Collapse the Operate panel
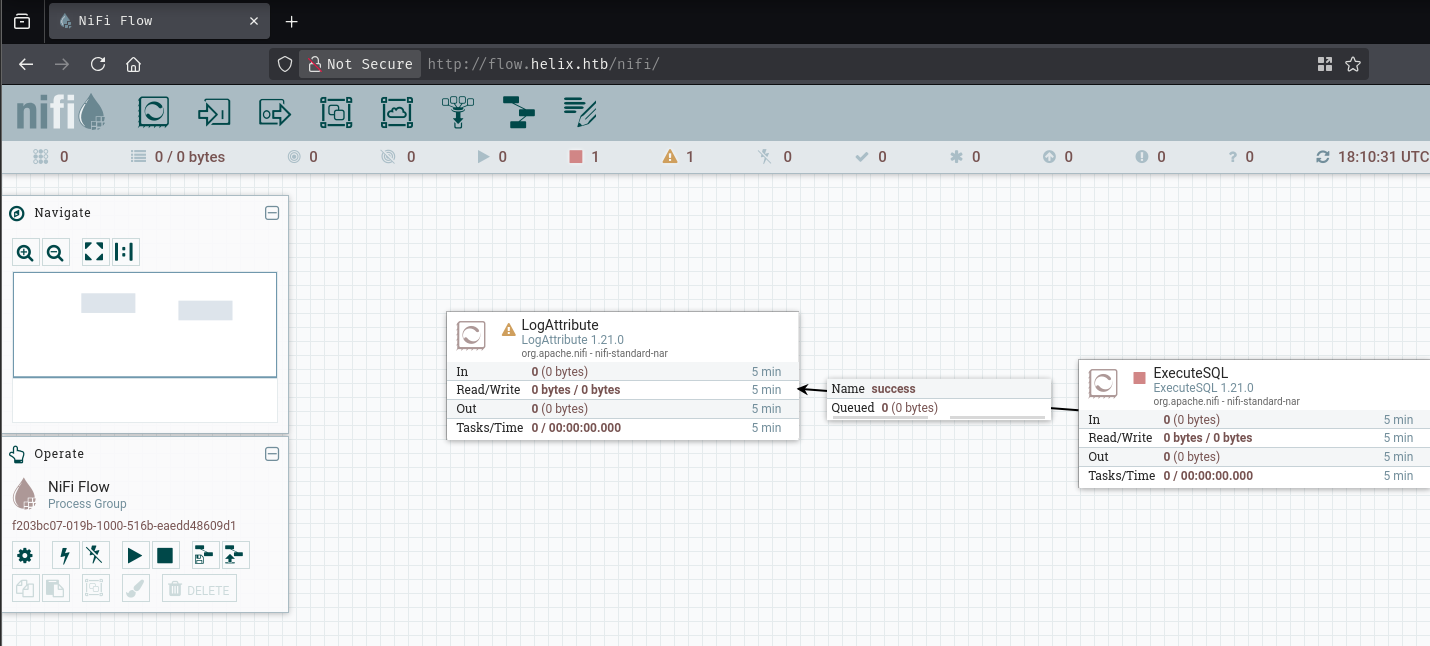Screen dimensions: 1430x646 [x=271, y=454]
